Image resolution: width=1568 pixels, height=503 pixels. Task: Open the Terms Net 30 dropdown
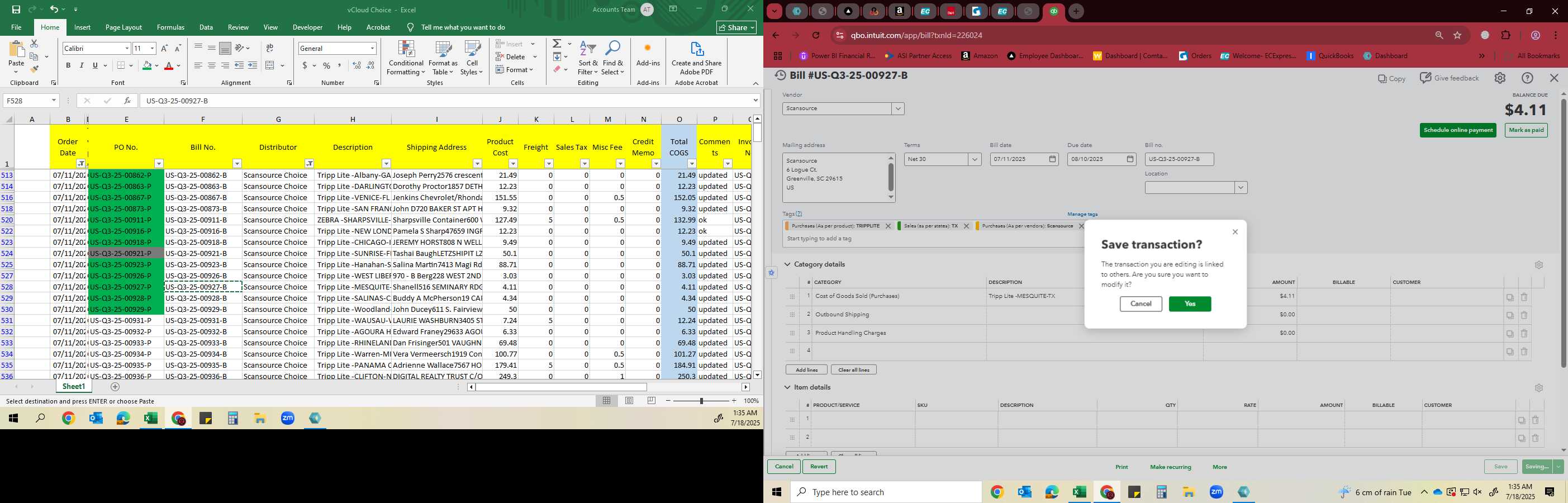[975, 159]
